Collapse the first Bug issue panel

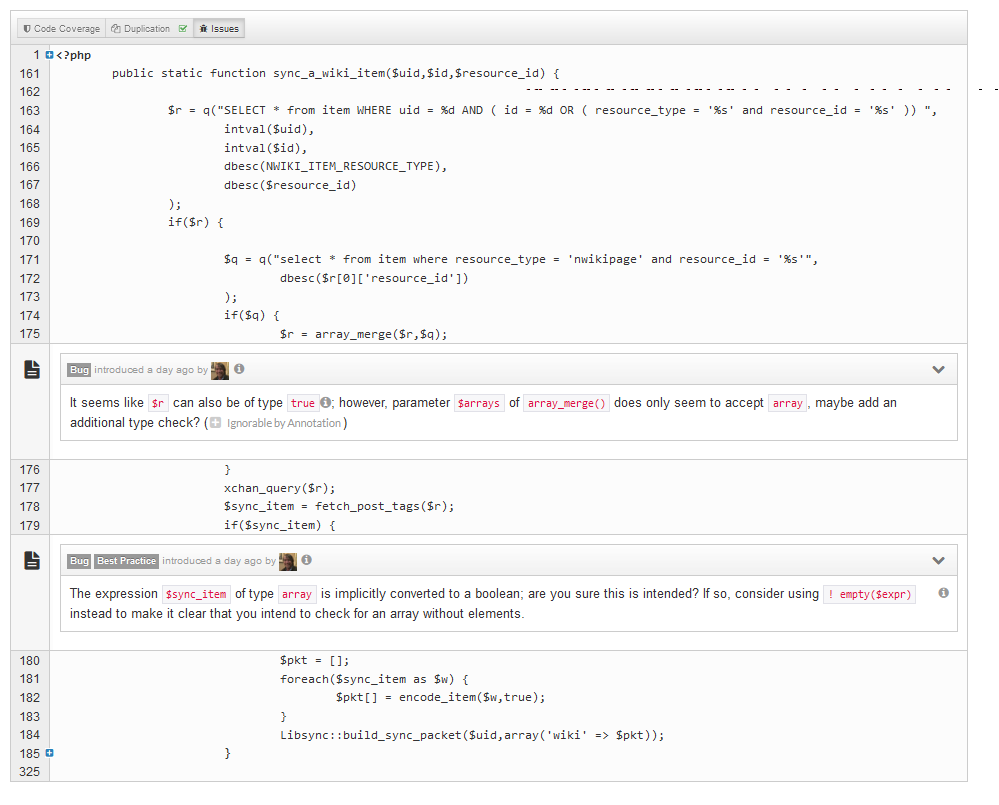pos(938,370)
